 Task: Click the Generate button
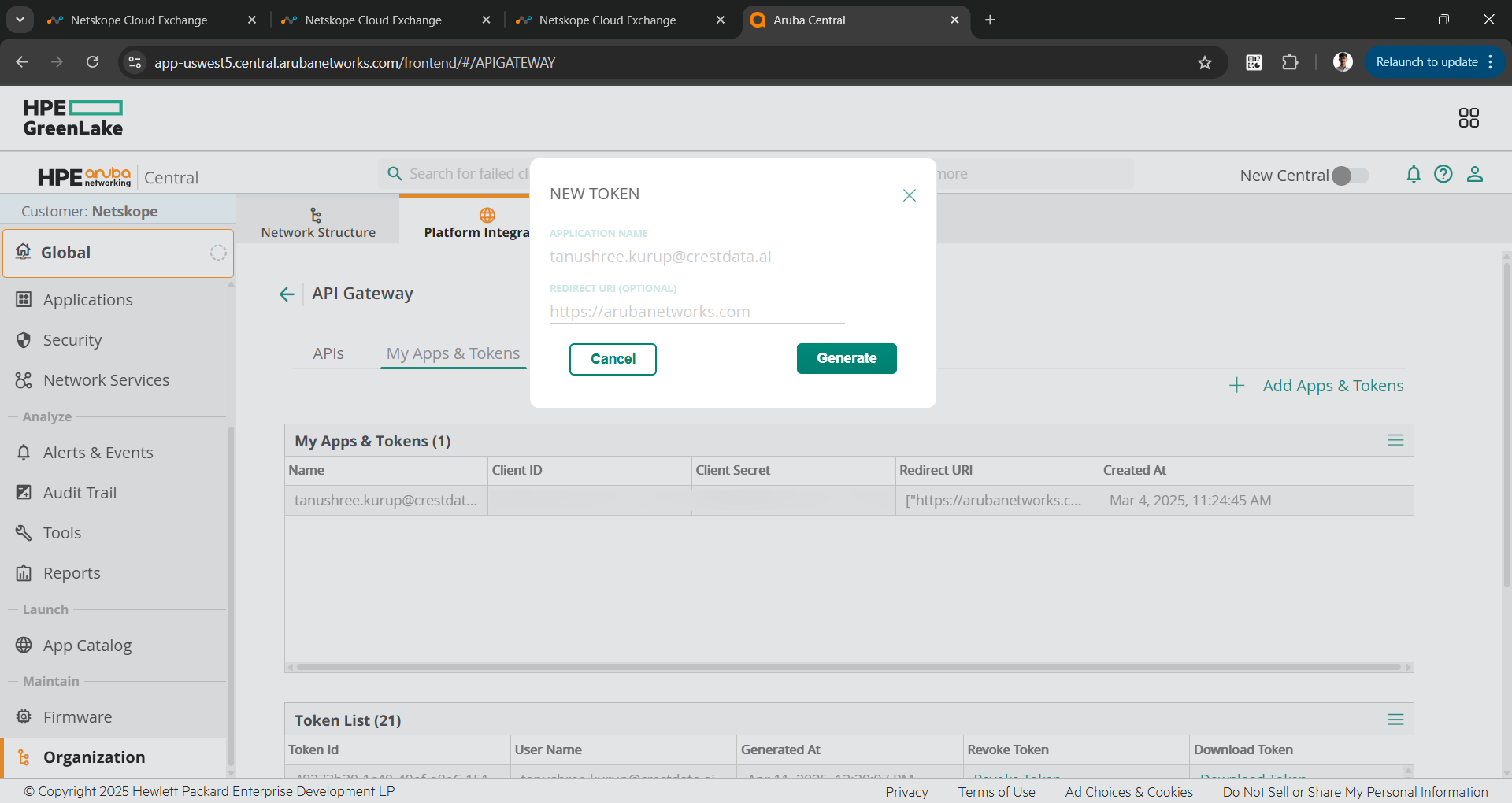click(x=847, y=358)
